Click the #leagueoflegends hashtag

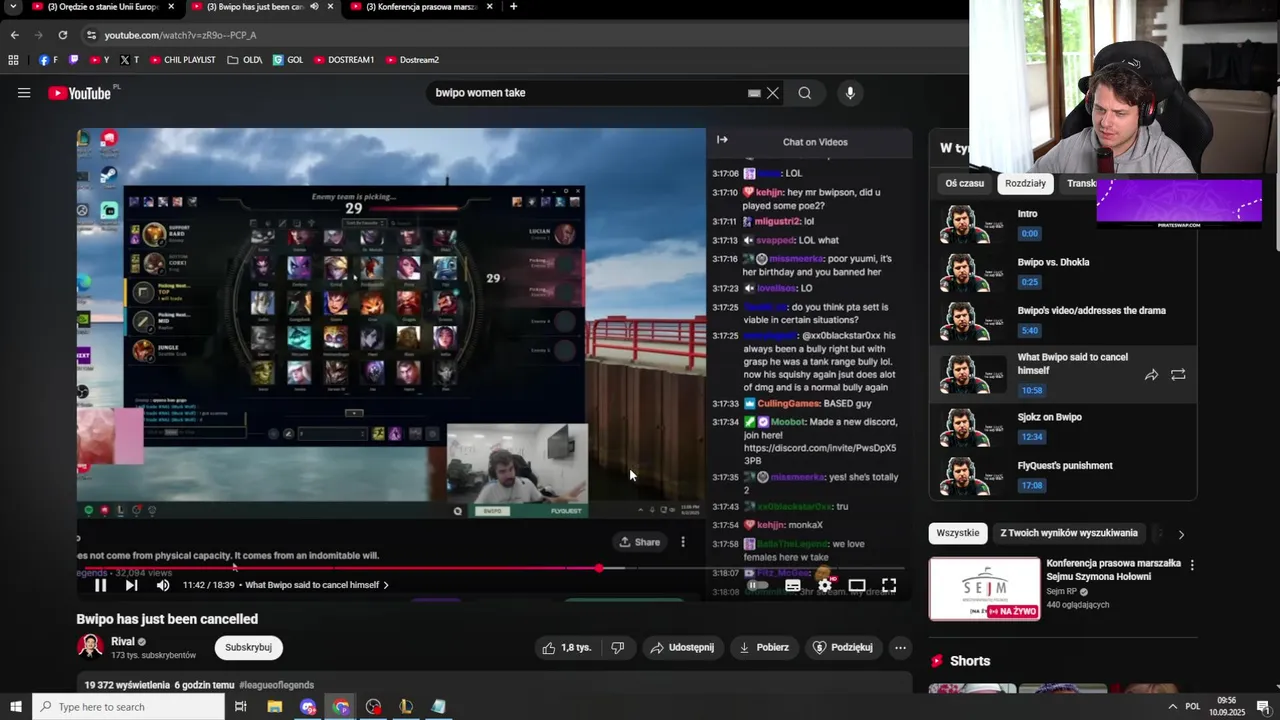point(276,685)
